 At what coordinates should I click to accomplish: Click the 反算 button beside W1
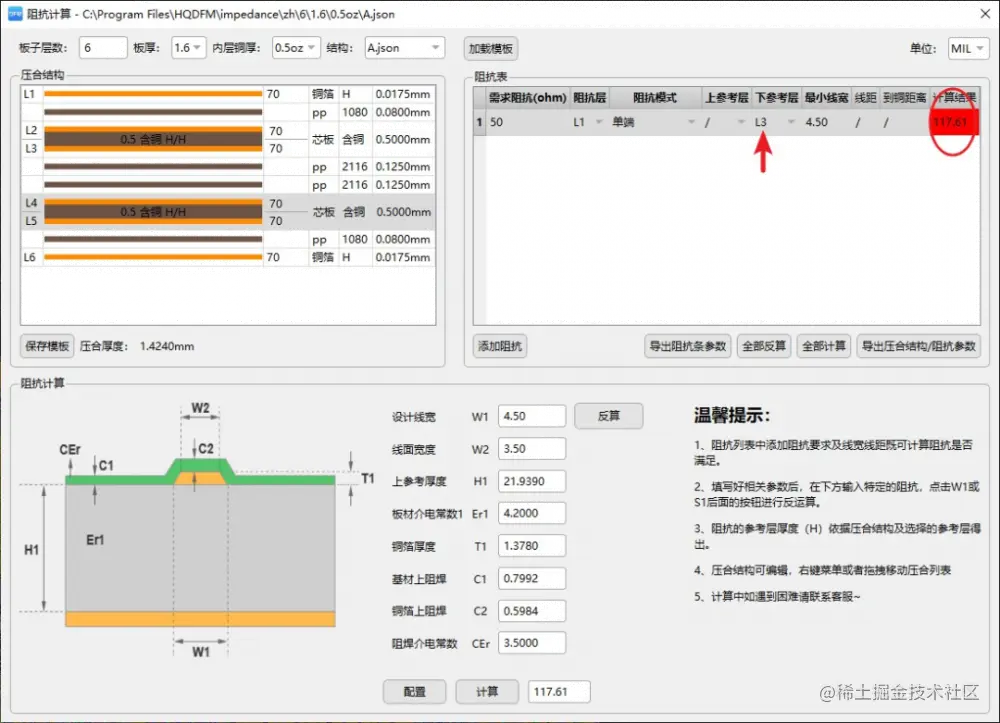(608, 416)
